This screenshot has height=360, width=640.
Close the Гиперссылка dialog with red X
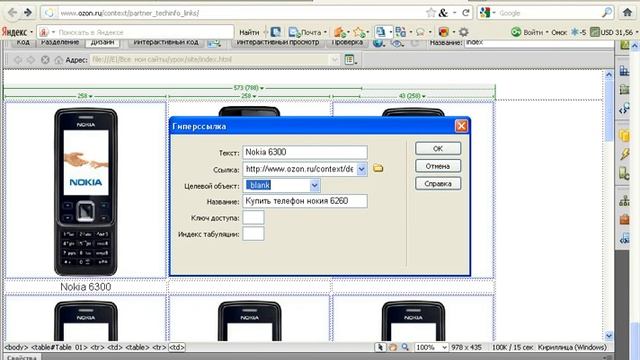(461, 126)
